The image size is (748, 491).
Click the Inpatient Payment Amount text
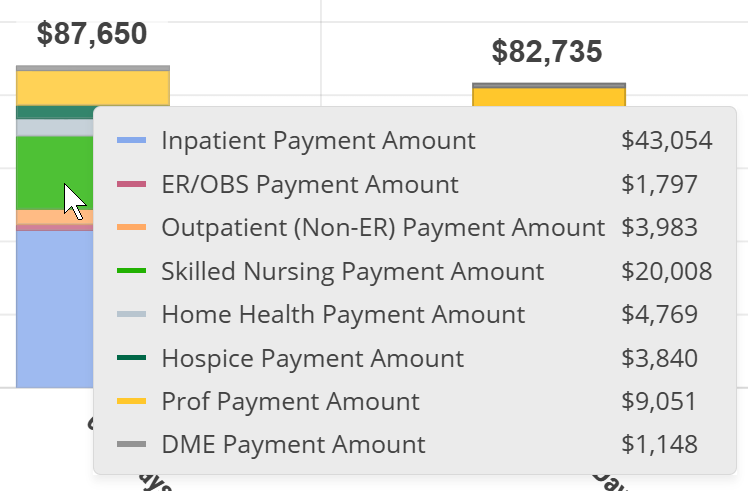[318, 141]
